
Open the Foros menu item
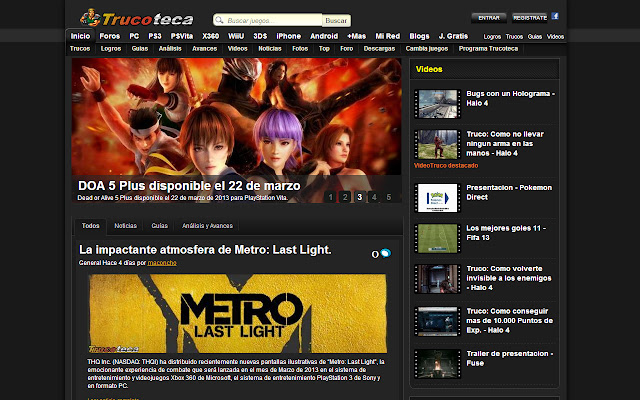coord(110,36)
